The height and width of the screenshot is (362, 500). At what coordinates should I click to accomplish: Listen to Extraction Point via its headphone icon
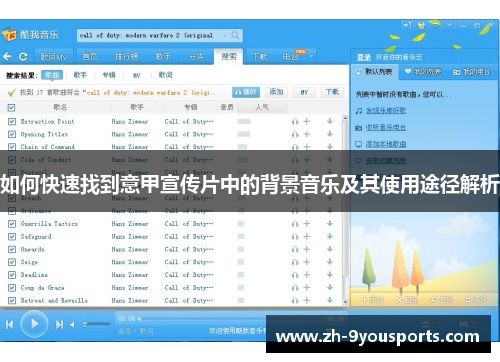click(295, 122)
